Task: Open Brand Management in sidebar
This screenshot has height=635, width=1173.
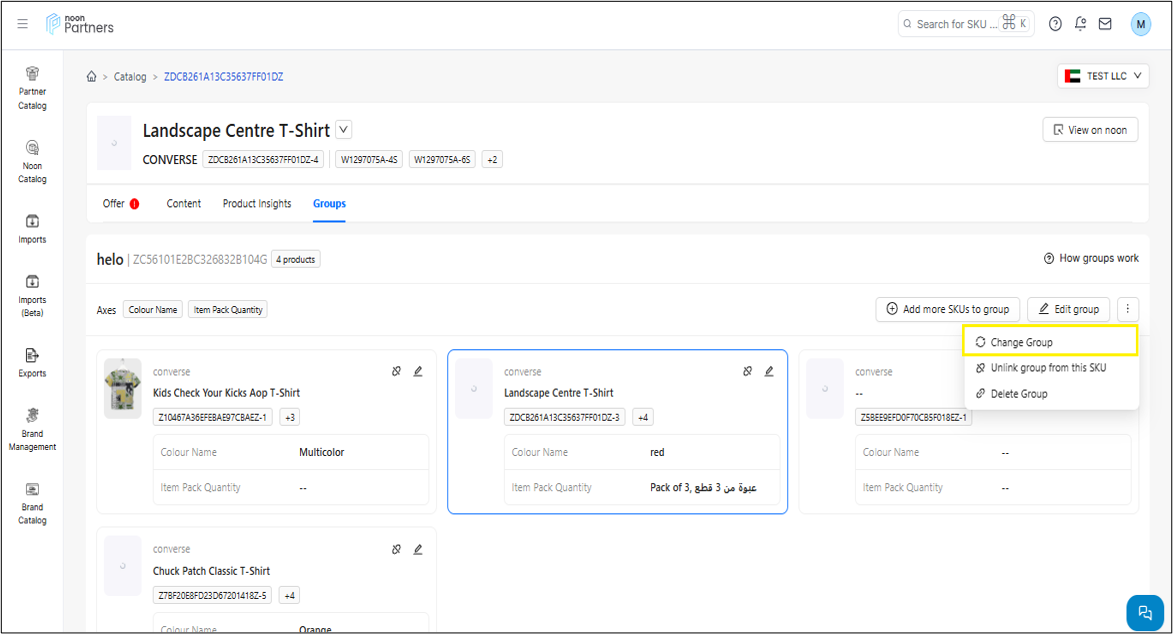Action: [32, 430]
